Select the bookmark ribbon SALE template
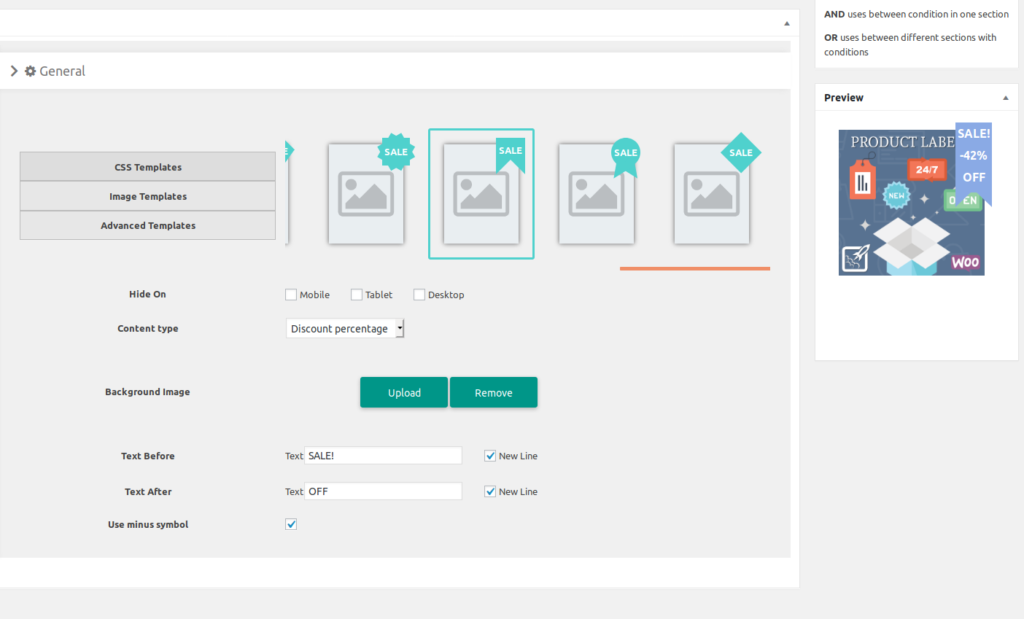 (481, 193)
